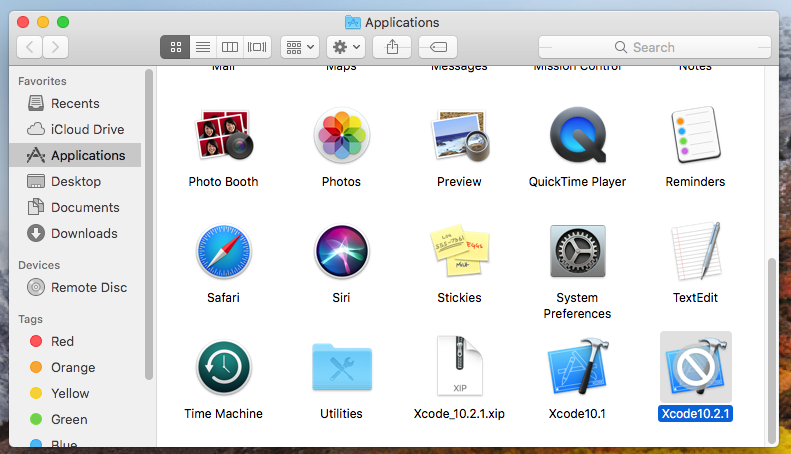Click the TextEdit app icon
Image resolution: width=791 pixels, height=454 pixels.
click(695, 251)
